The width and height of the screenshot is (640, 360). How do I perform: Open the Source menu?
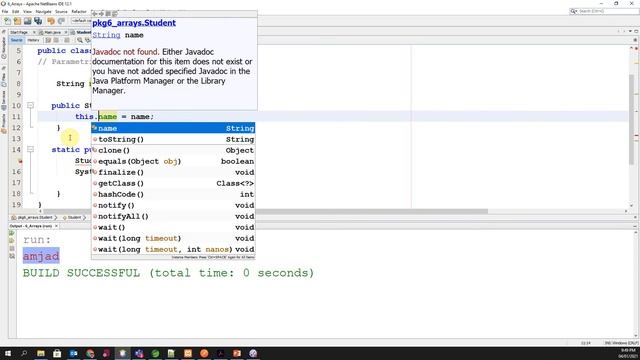tap(61, 11)
